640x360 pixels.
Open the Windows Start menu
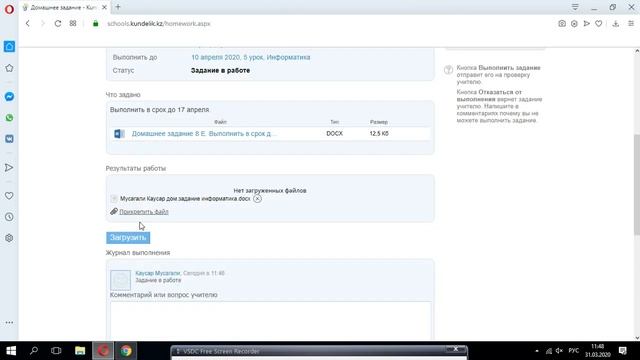[x=11, y=351]
